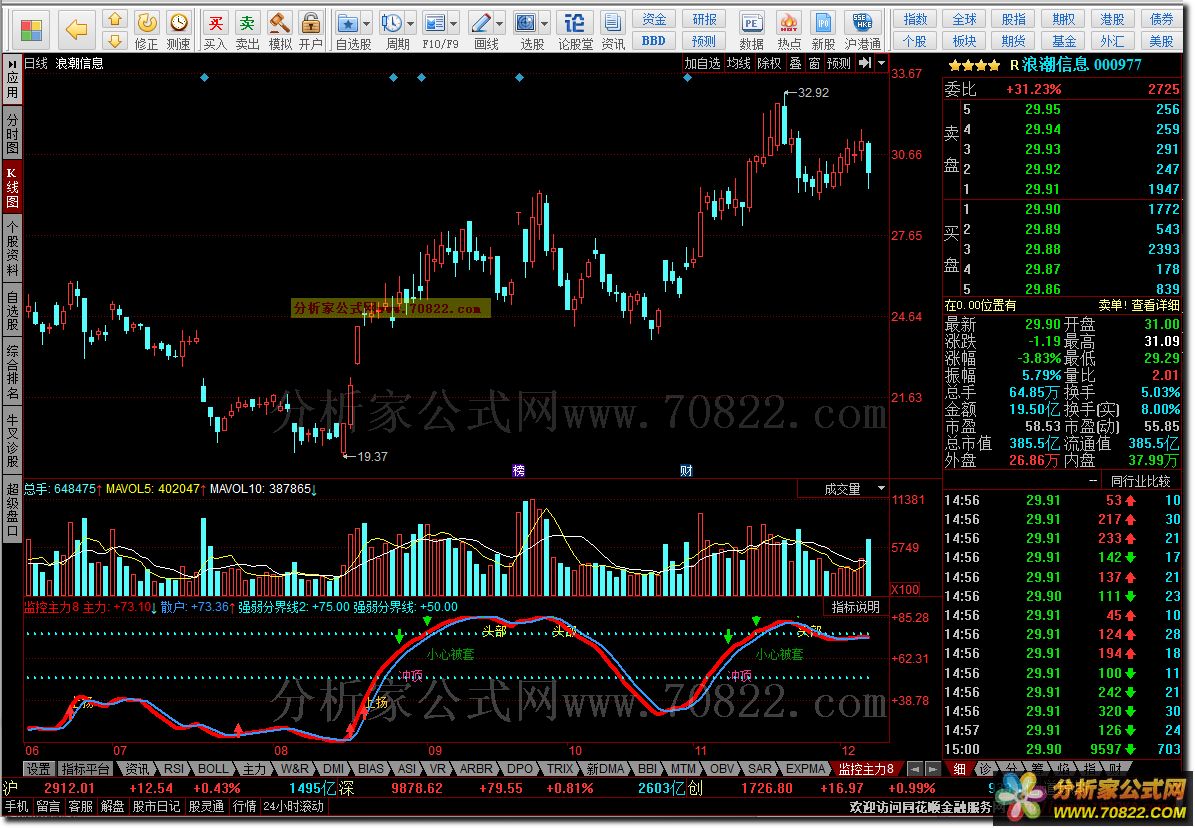Open the 修正 correction tool

(146, 31)
